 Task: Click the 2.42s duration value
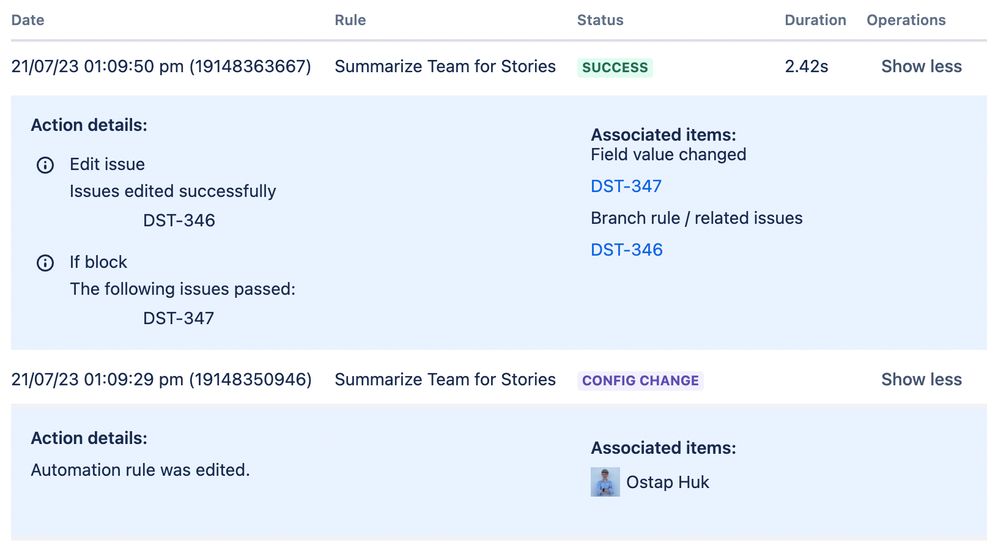[x=806, y=67]
